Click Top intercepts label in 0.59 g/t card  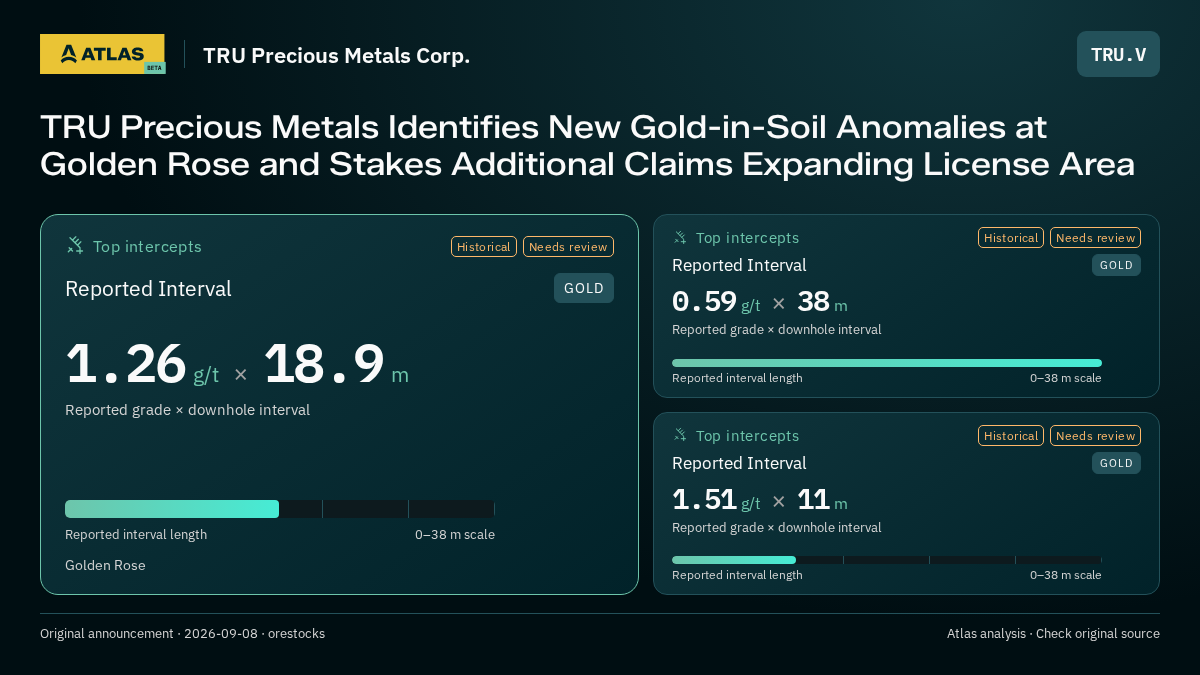[x=747, y=238]
